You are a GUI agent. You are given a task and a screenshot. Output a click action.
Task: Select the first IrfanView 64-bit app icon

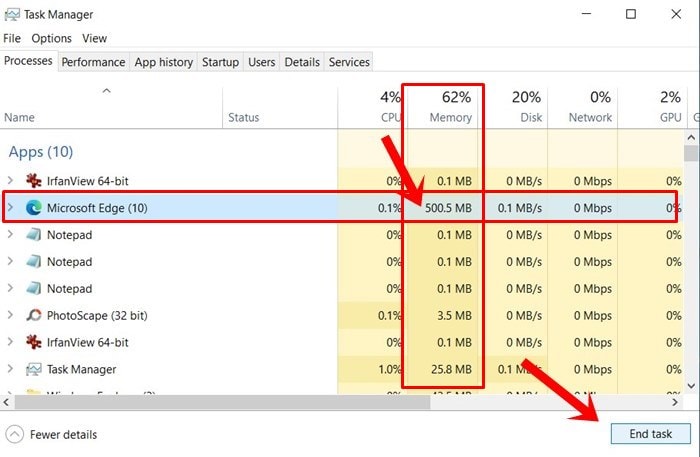[33, 181]
